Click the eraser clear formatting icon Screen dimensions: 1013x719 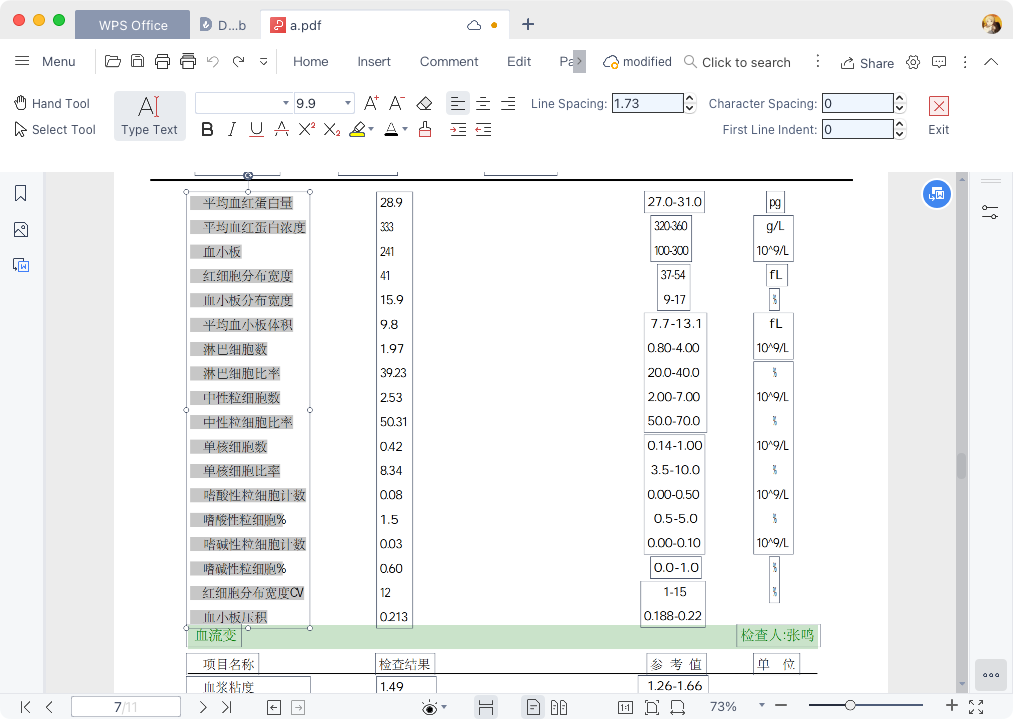[x=424, y=104]
